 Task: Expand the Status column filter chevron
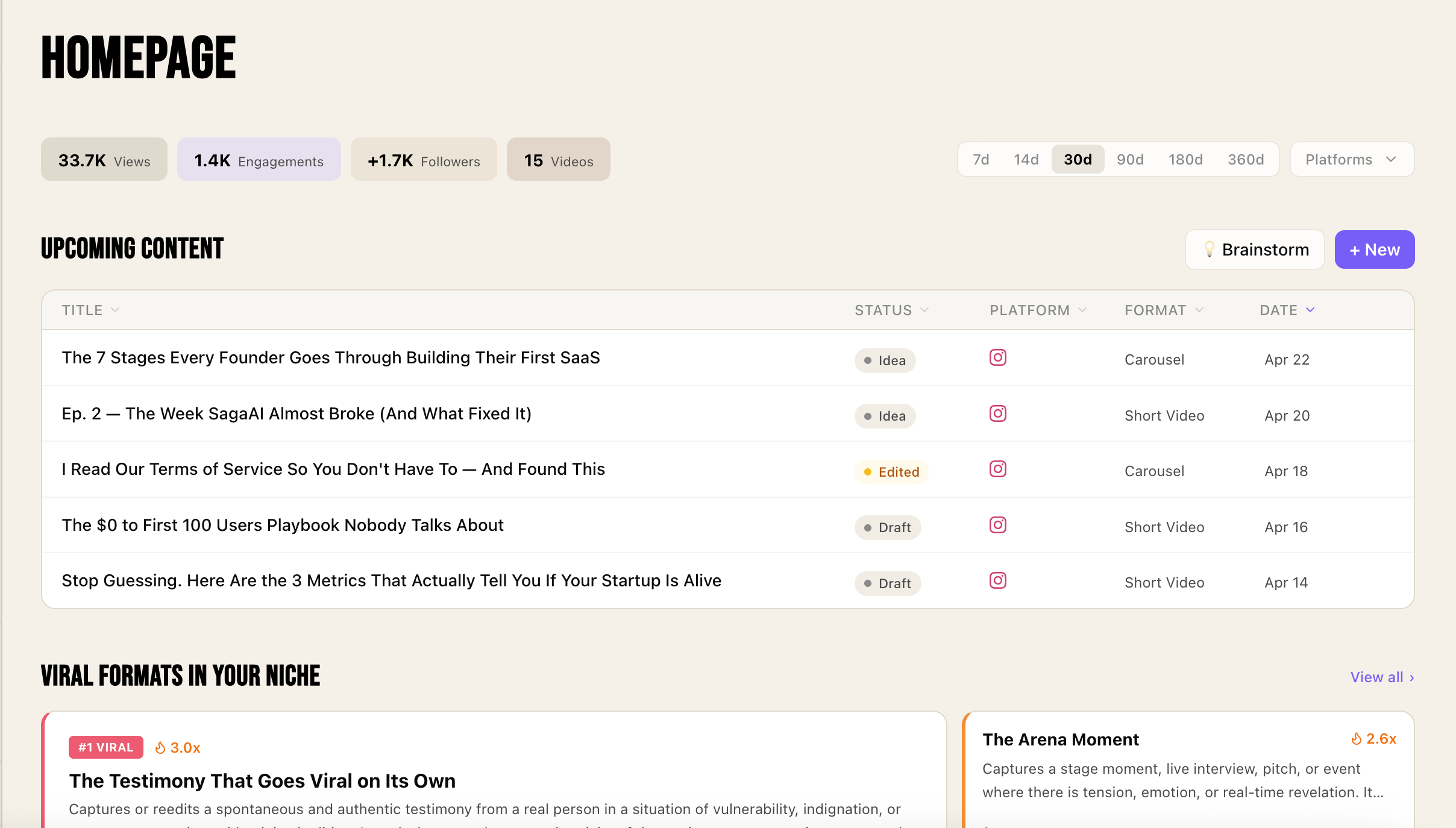click(924, 310)
